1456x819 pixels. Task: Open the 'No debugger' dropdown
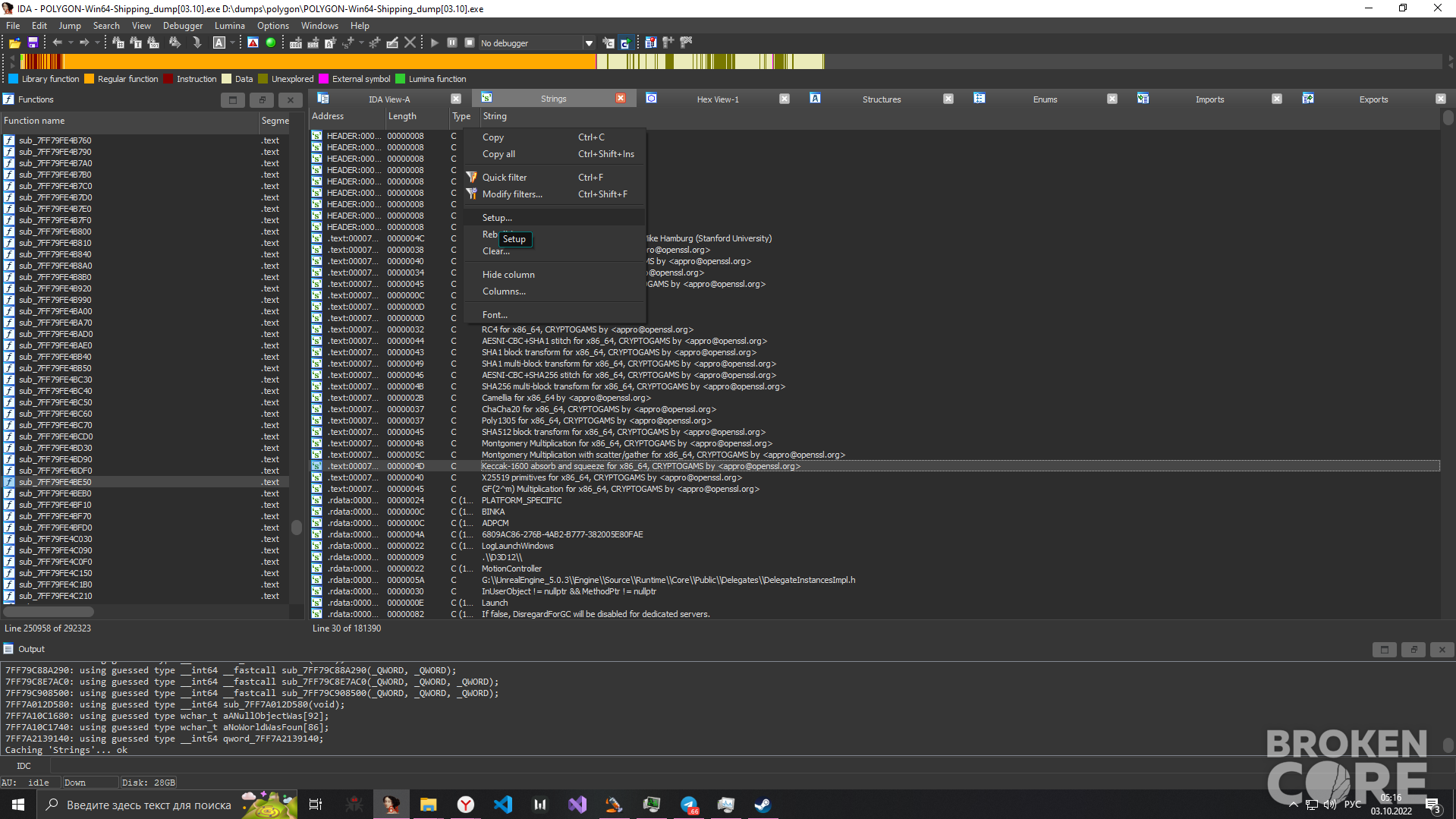[x=589, y=43]
